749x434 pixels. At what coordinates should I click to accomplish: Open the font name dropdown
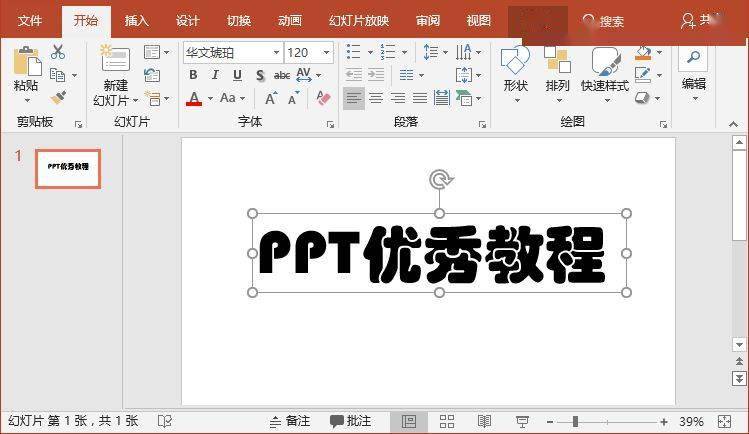pyautogui.click(x=276, y=52)
